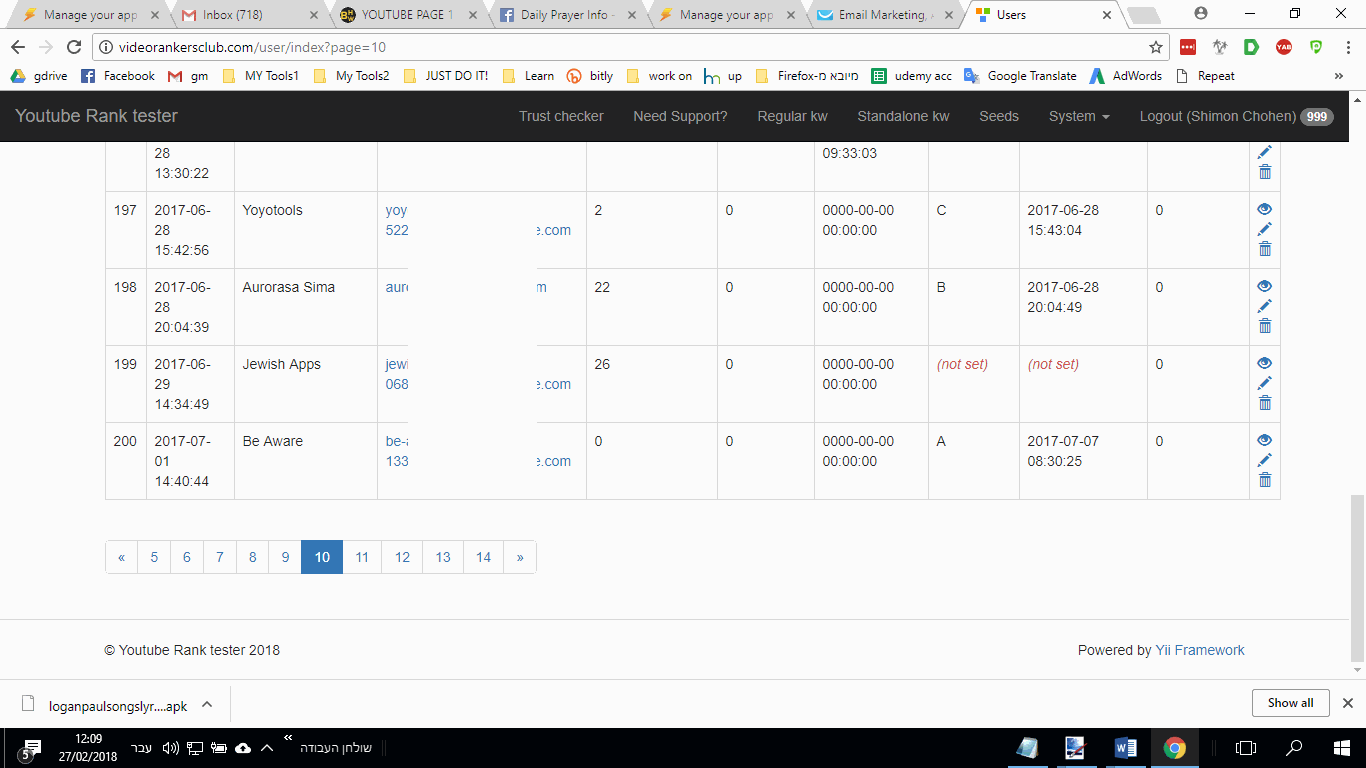The image size is (1366, 768).
Task: Open the bitly bookmark
Action: click(x=590, y=76)
